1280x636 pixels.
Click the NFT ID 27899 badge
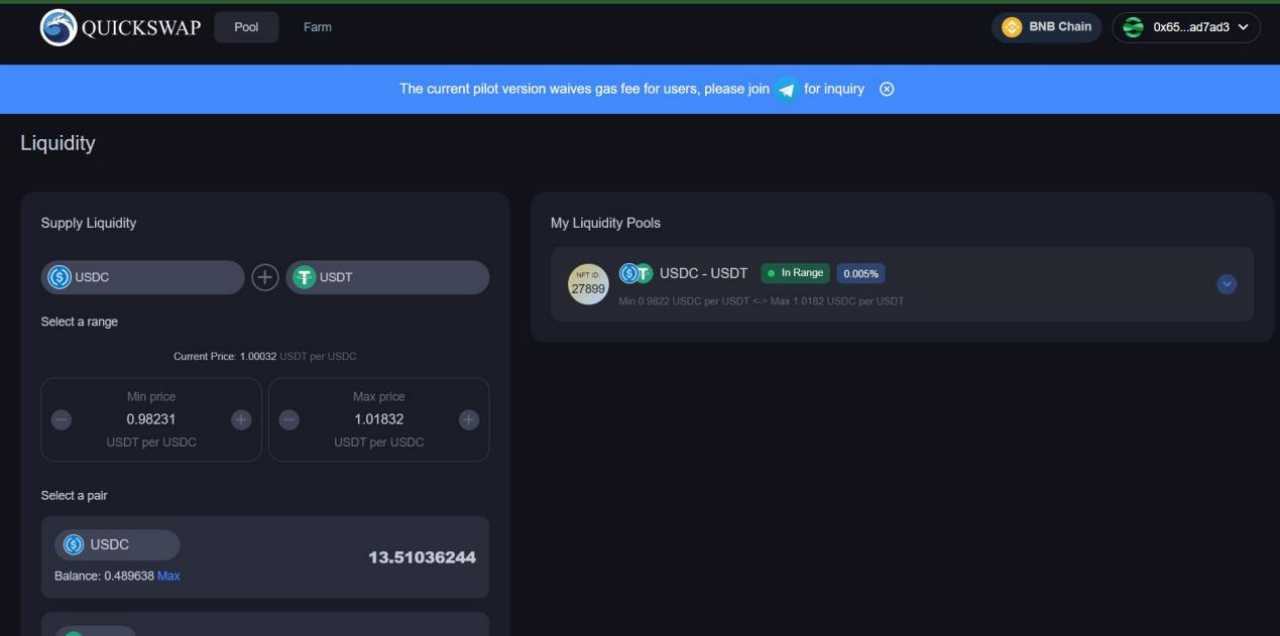(x=588, y=284)
